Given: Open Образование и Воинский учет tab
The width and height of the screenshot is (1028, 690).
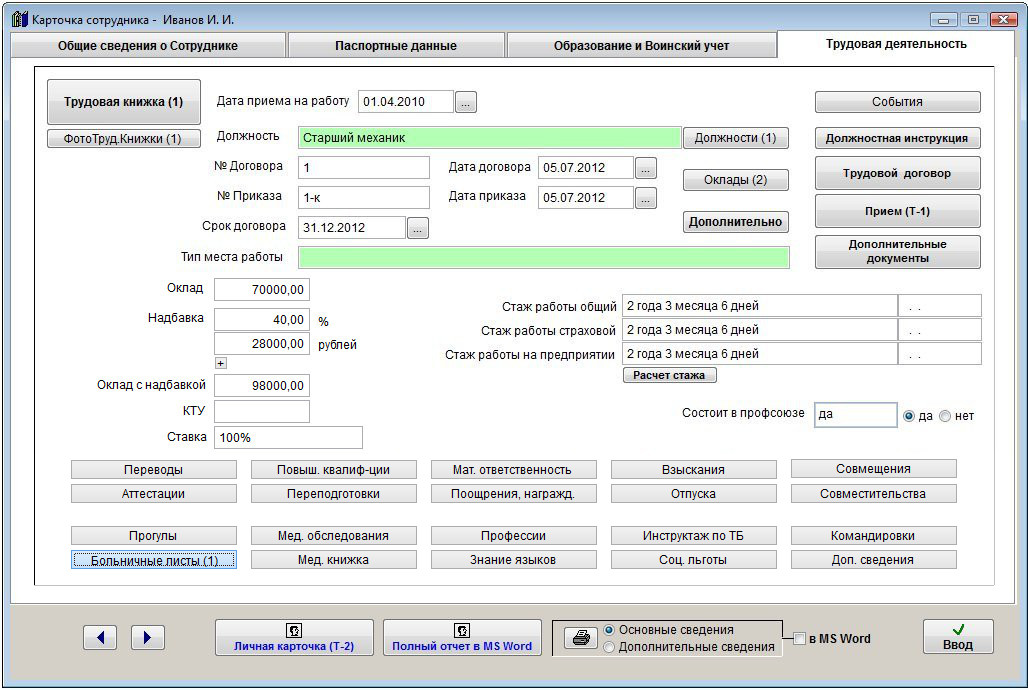Looking at the screenshot, I should pyautogui.click(x=641, y=46).
